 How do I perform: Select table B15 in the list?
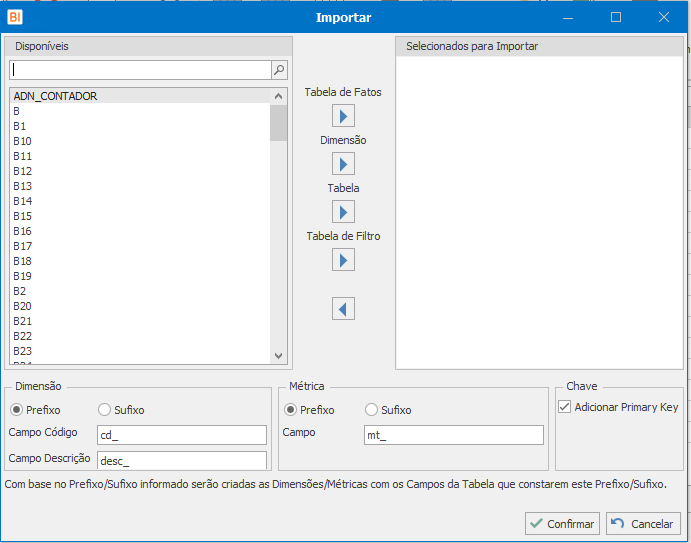click(140, 216)
